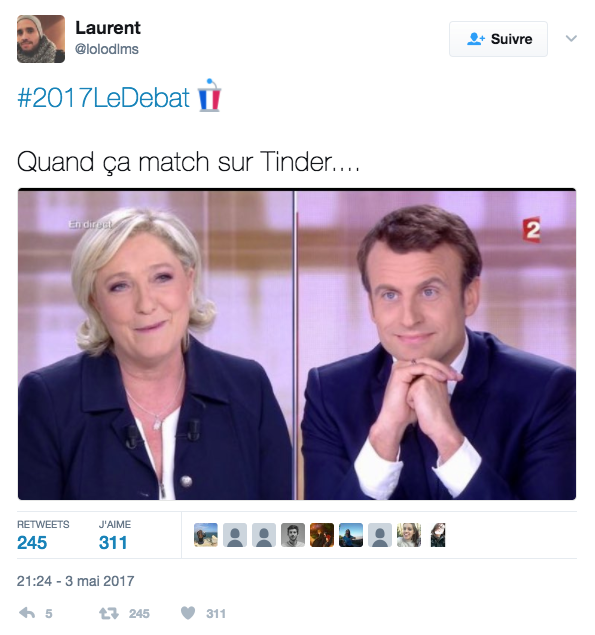Expand the tweet options chevron
The height and width of the screenshot is (635, 595).
571,38
